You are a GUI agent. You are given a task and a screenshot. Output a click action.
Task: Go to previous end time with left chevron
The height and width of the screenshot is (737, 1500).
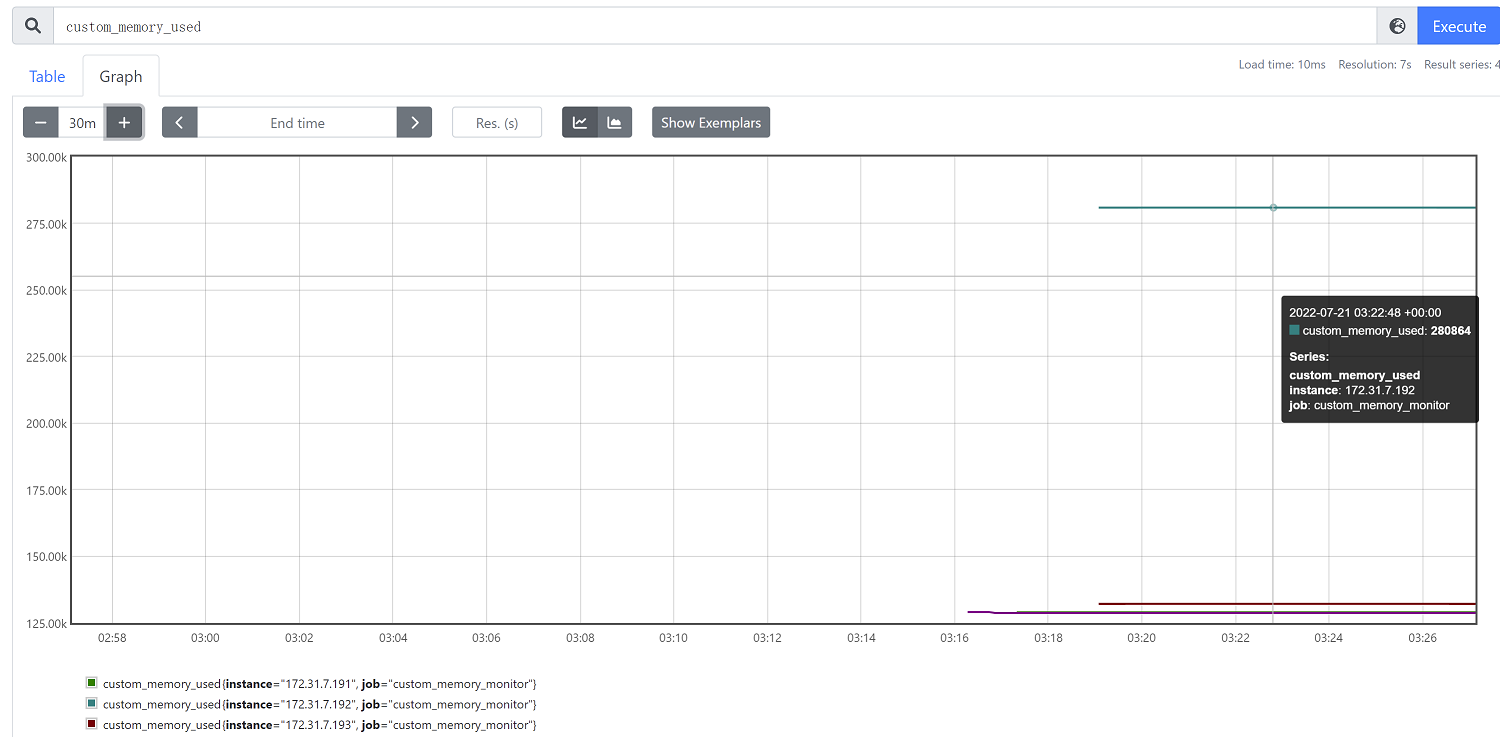(180, 123)
